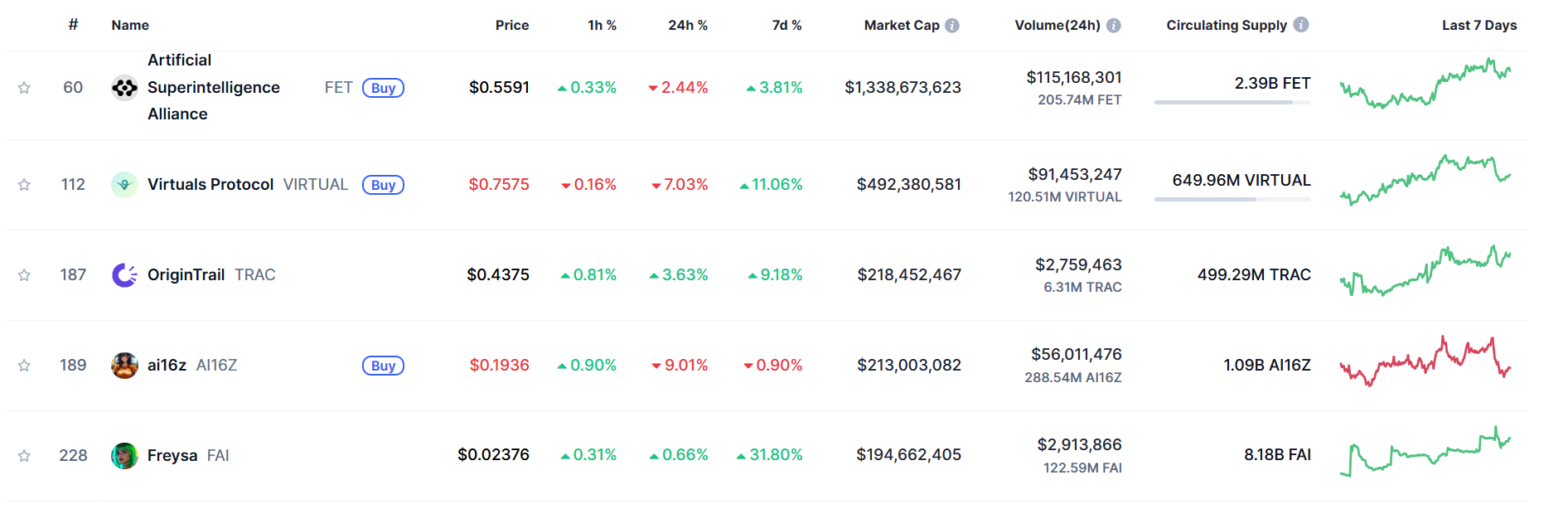Click the Virtuals Protocol coin logo
Screen dimensions: 1568x509
pyautogui.click(x=124, y=185)
